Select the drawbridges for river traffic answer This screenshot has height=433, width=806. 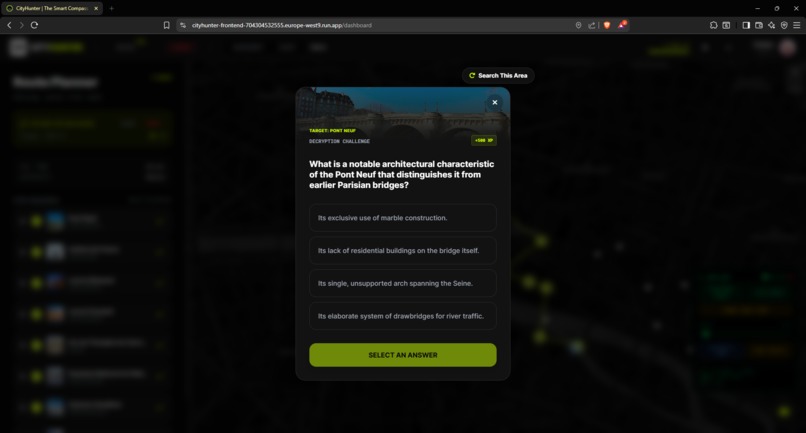click(402, 316)
